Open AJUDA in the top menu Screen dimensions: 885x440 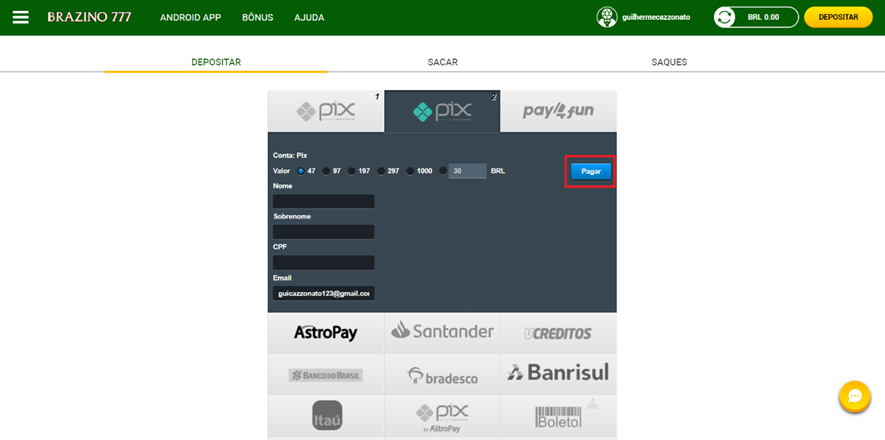(x=309, y=17)
